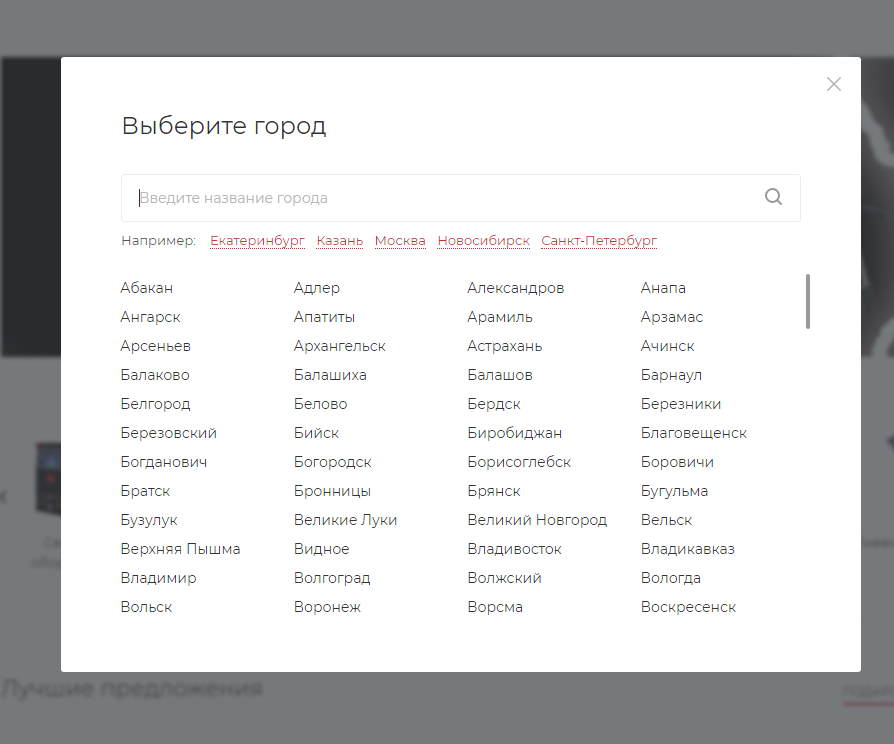The image size is (894, 744).
Task: Choose Санкт-Петербург example link
Action: click(x=599, y=241)
